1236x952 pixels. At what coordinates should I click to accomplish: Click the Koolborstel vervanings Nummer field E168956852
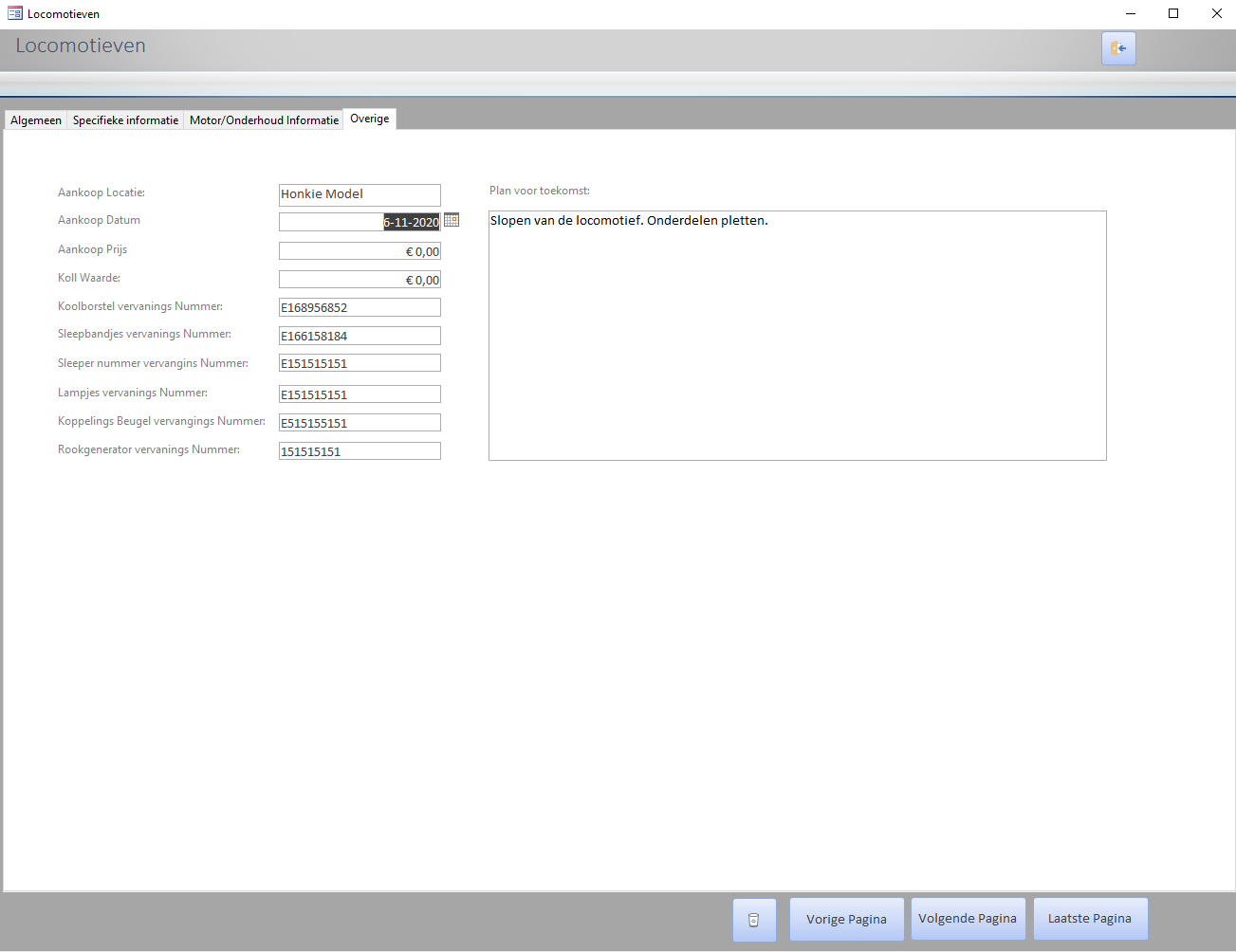pos(360,307)
